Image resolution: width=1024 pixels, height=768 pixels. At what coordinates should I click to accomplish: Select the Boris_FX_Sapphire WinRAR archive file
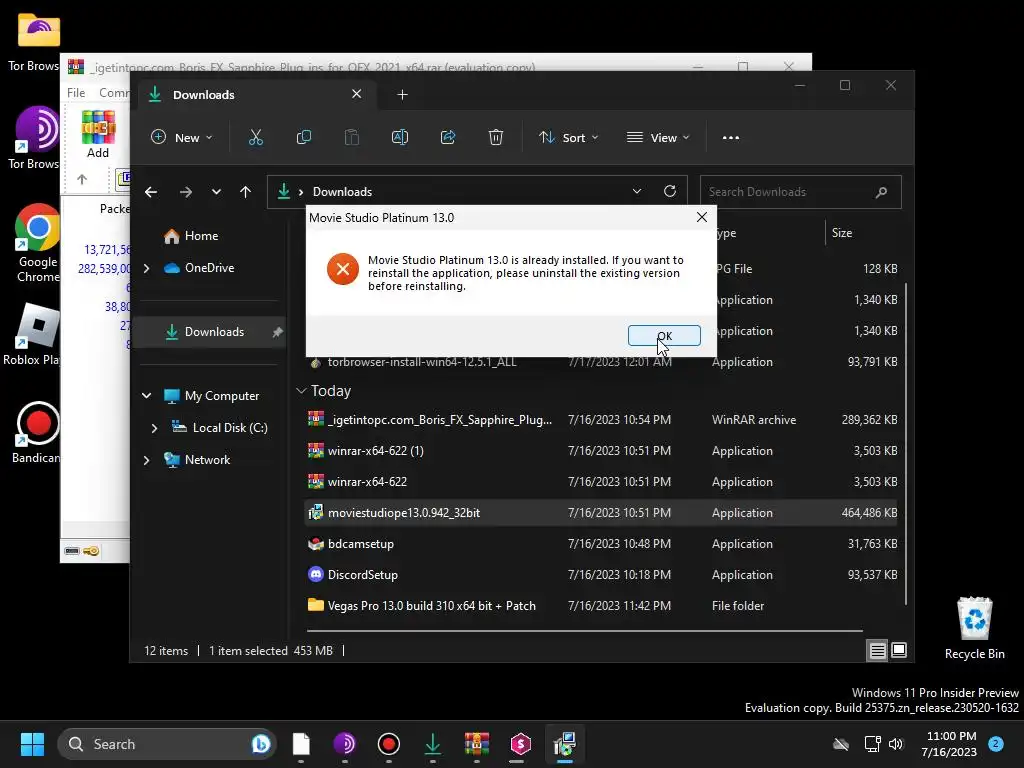[x=601, y=420]
